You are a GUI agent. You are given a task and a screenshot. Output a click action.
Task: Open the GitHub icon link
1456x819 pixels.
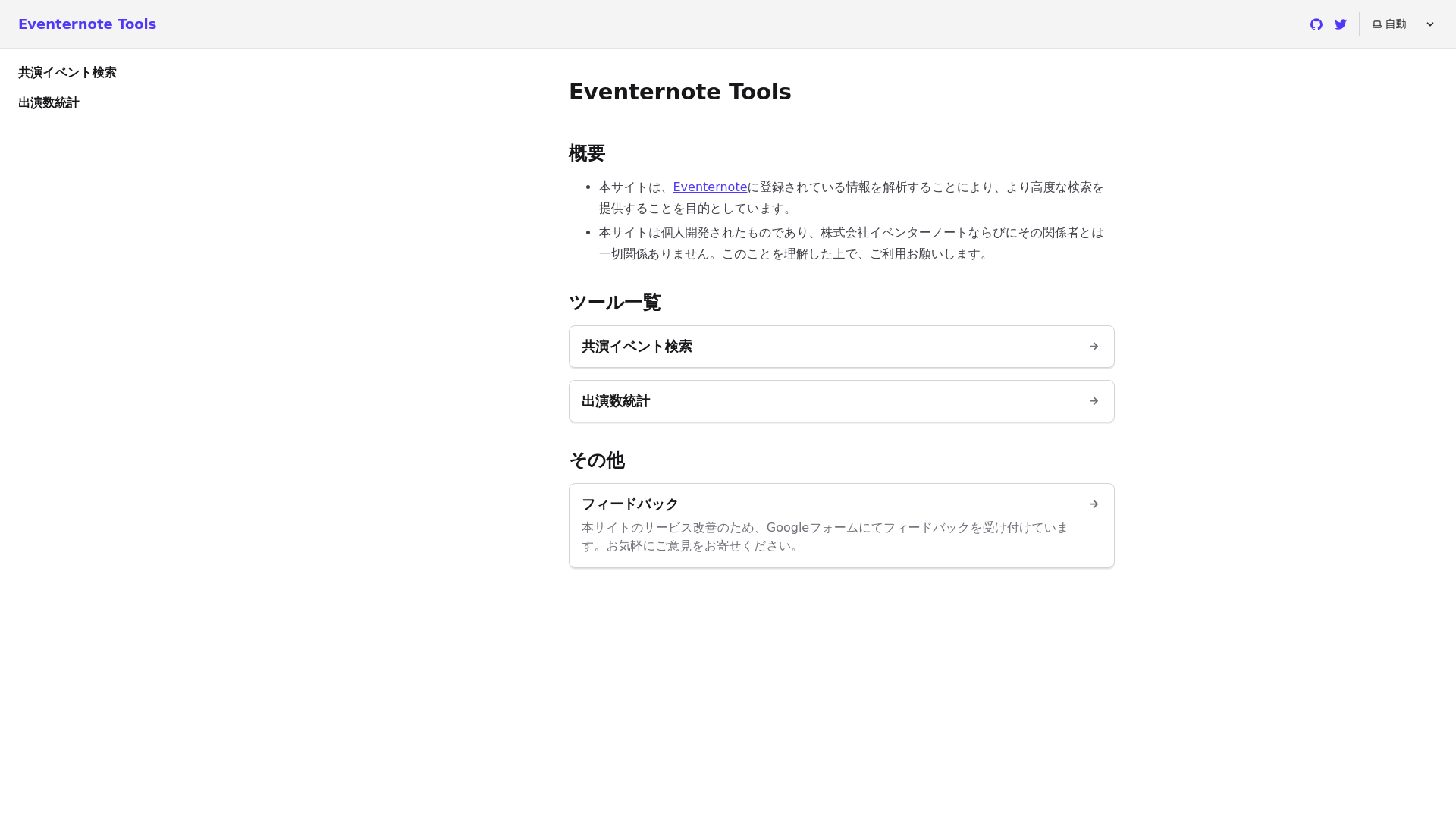[1316, 24]
